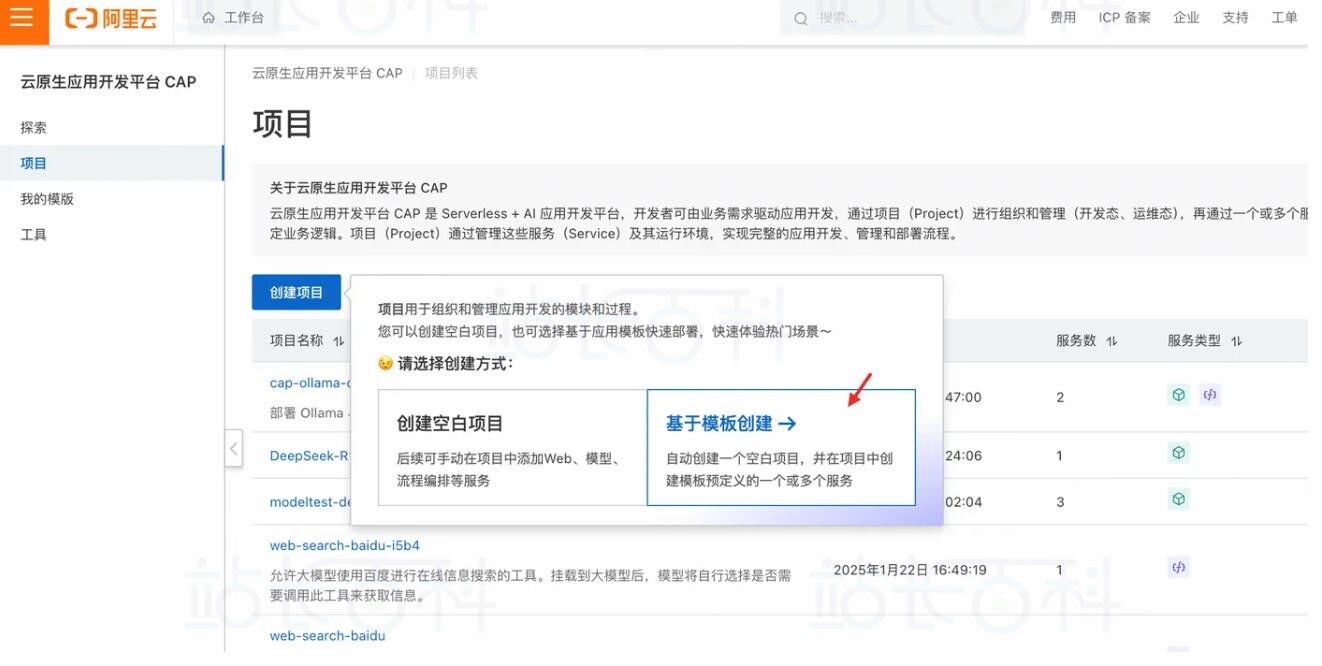Click the 请选择创建方式 prompt text
The height and width of the screenshot is (666, 1322).
point(455,364)
